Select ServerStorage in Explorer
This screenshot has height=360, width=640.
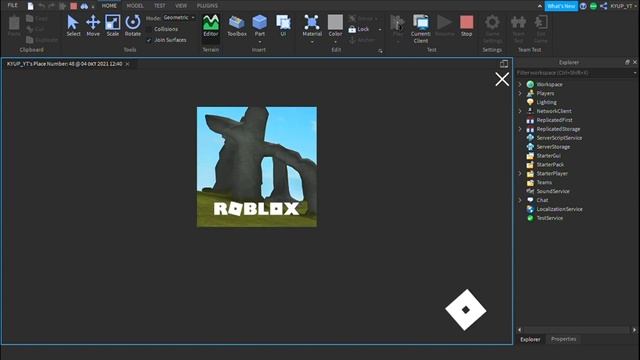pyautogui.click(x=553, y=147)
